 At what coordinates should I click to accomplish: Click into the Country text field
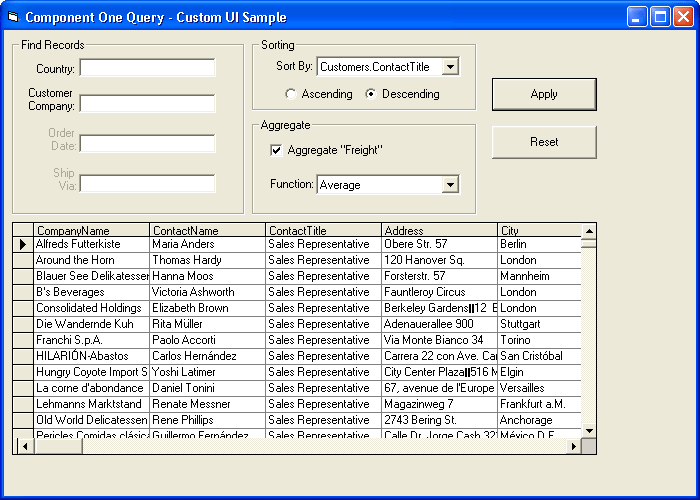coord(147,68)
